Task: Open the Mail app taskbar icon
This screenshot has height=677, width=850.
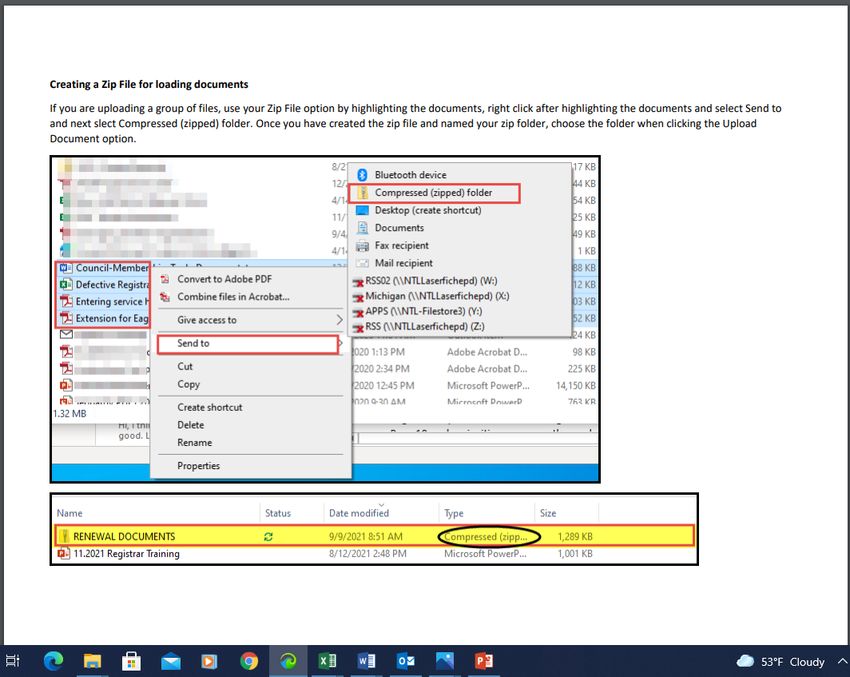Action: (x=171, y=661)
